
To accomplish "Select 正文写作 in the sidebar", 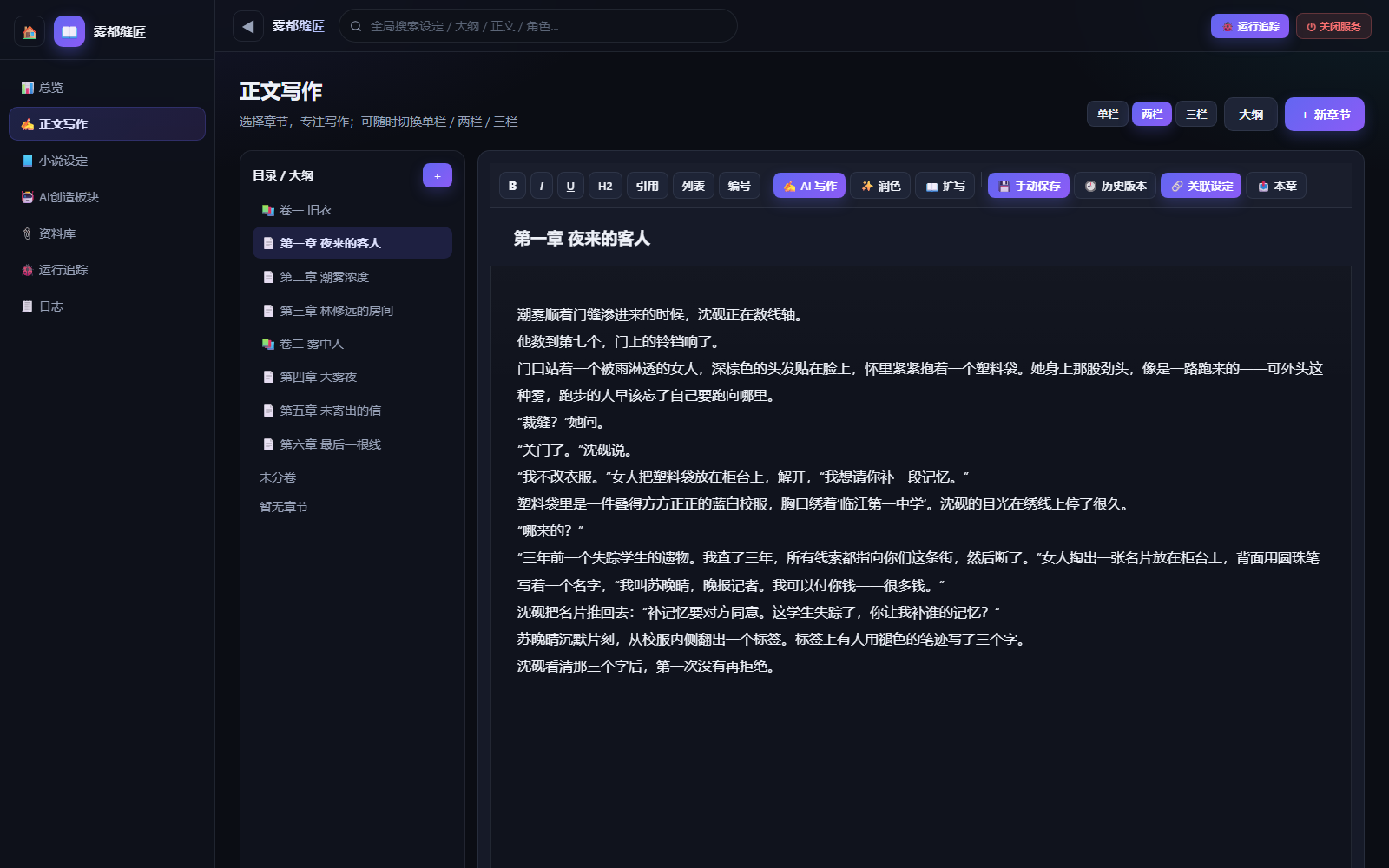I will click(107, 124).
